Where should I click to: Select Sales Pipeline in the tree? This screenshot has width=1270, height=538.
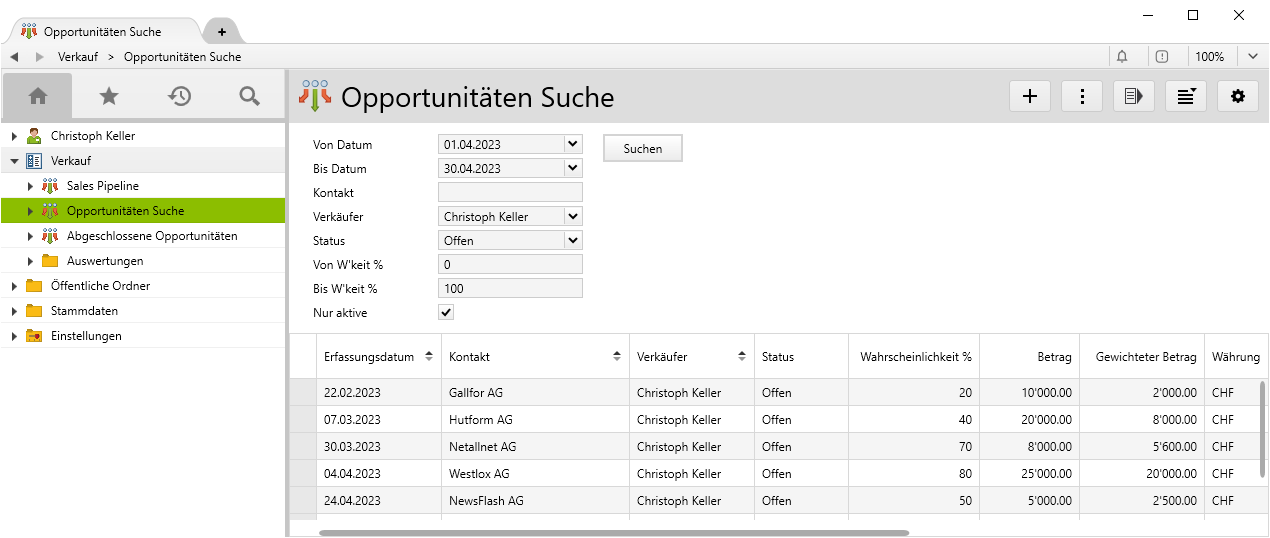(103, 186)
